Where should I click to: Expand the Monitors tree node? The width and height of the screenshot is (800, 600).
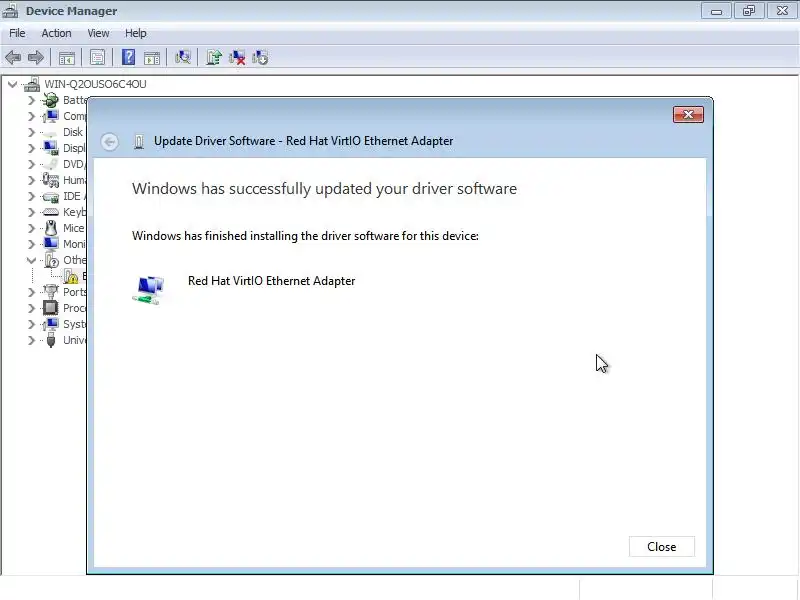click(32, 244)
